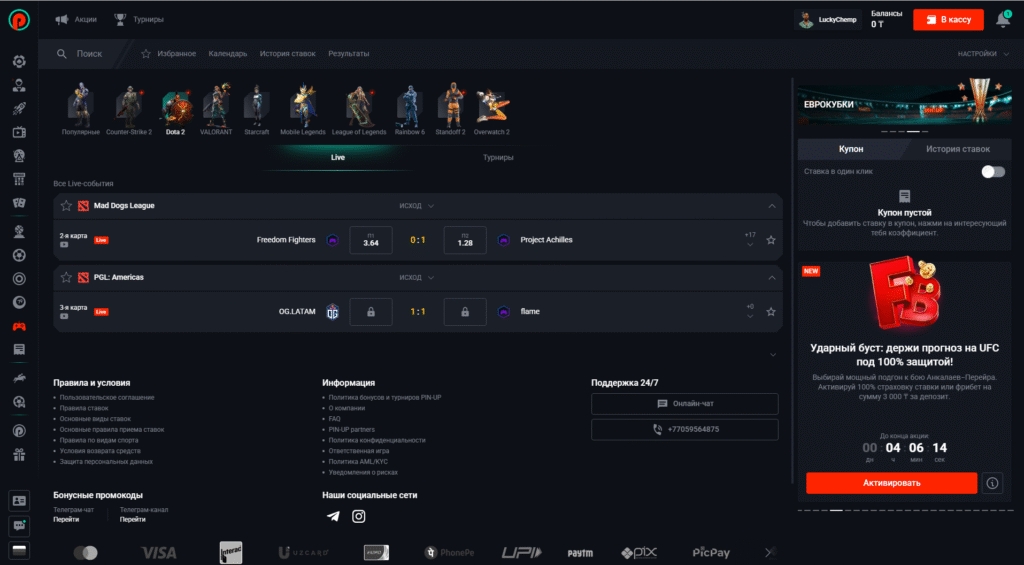This screenshot has height=565, width=1024.
Task: Click the promo info circle icon
Action: point(992,483)
